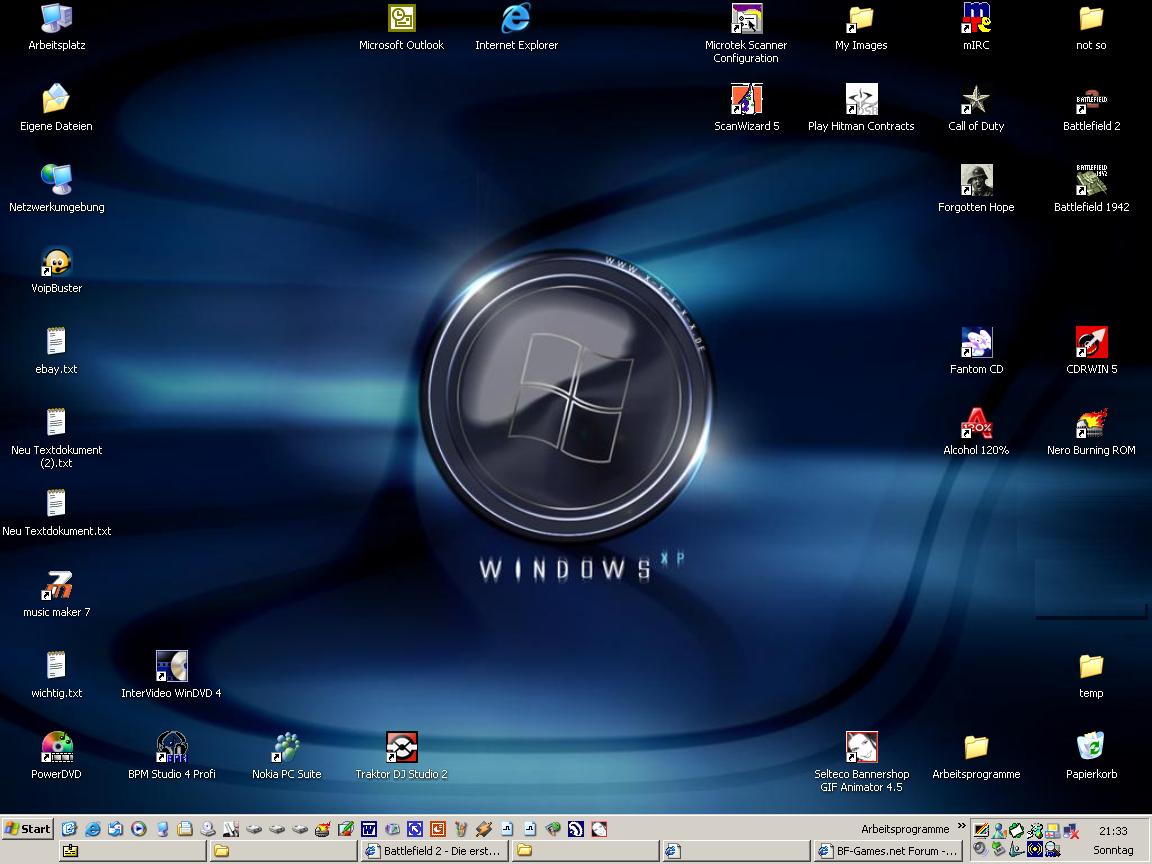Launch music maker 7 shortcut
Viewport: 1152px width, 864px height.
click(57, 594)
